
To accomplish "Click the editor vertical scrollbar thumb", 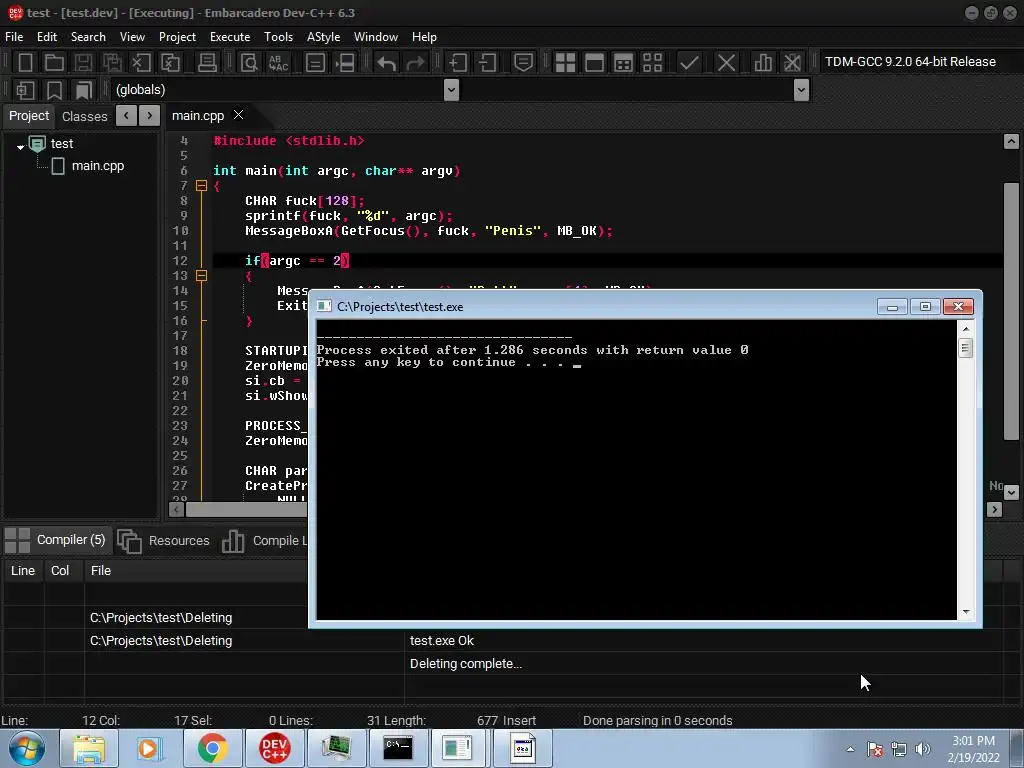I will coord(1011,311).
